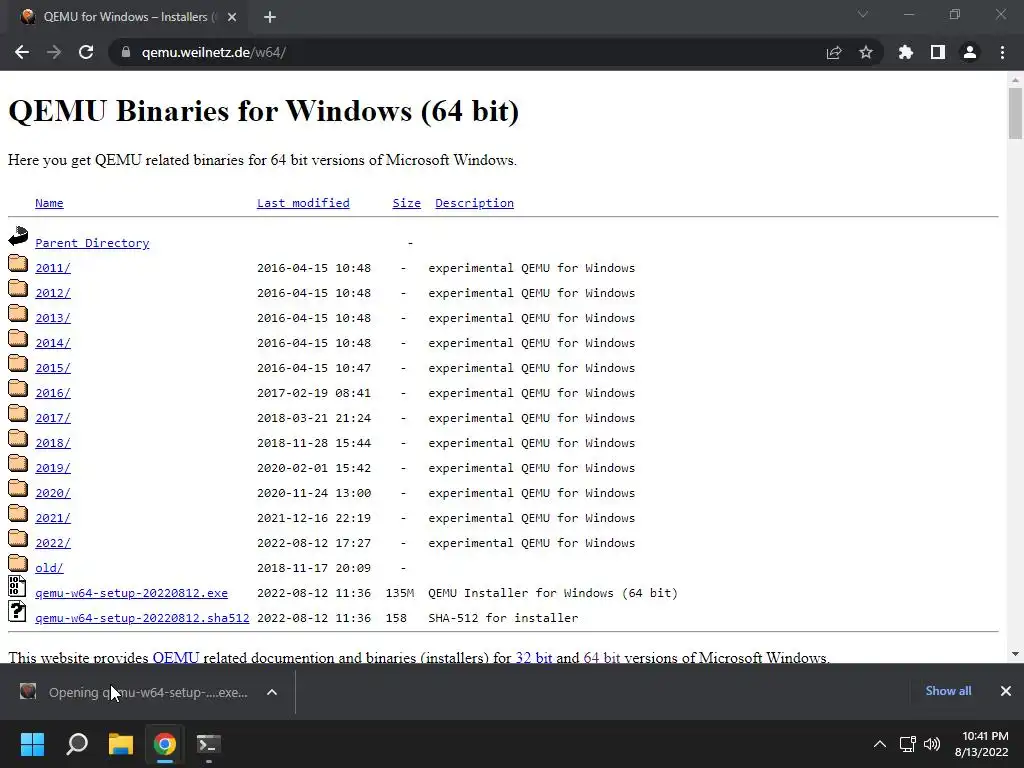Viewport: 1024px width, 768px height.
Task: Open the tab search chevron
Action: pyautogui.click(x=863, y=14)
